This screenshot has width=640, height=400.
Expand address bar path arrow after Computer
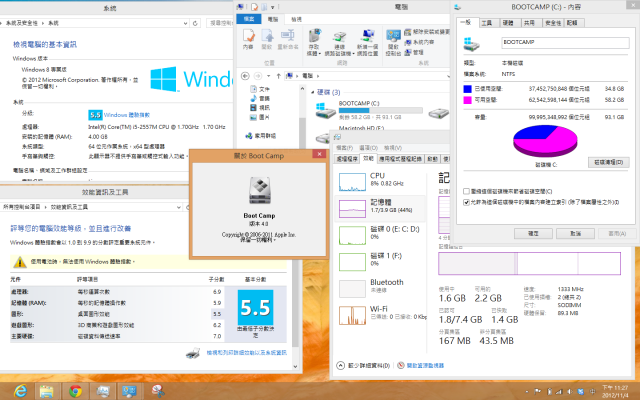click(318, 76)
